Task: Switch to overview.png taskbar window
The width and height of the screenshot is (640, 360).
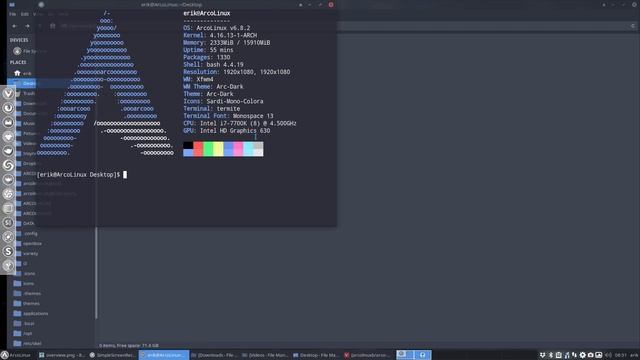Action: coord(62,355)
